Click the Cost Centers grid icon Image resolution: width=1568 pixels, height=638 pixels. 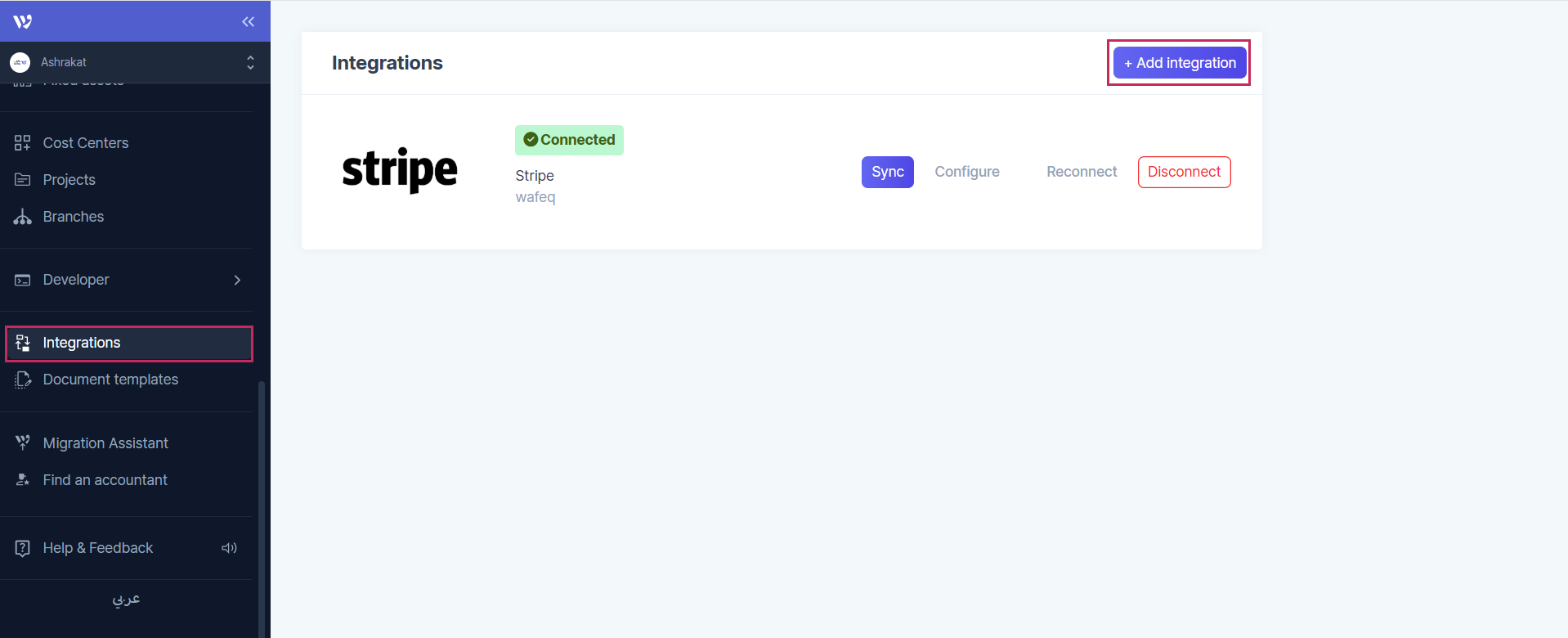[x=23, y=143]
